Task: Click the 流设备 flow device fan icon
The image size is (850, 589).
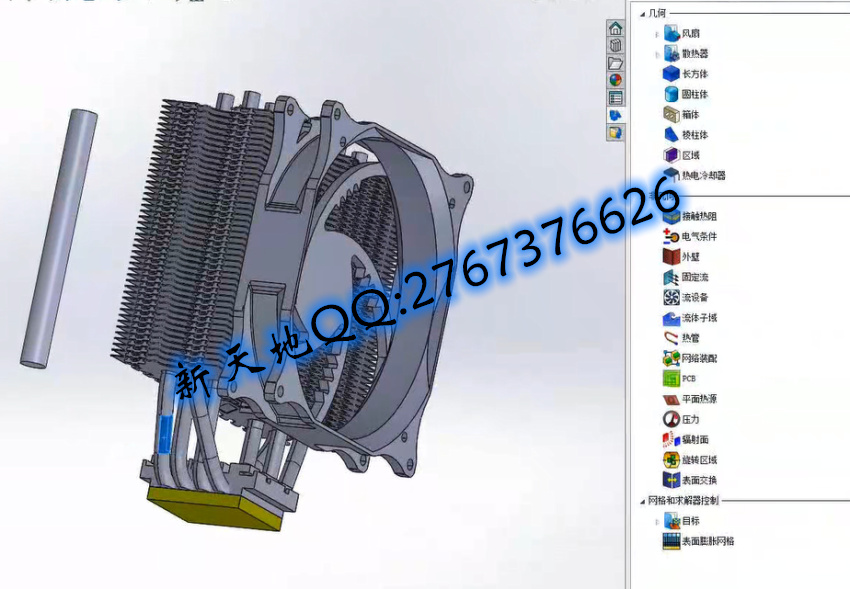Action: pyautogui.click(x=671, y=297)
